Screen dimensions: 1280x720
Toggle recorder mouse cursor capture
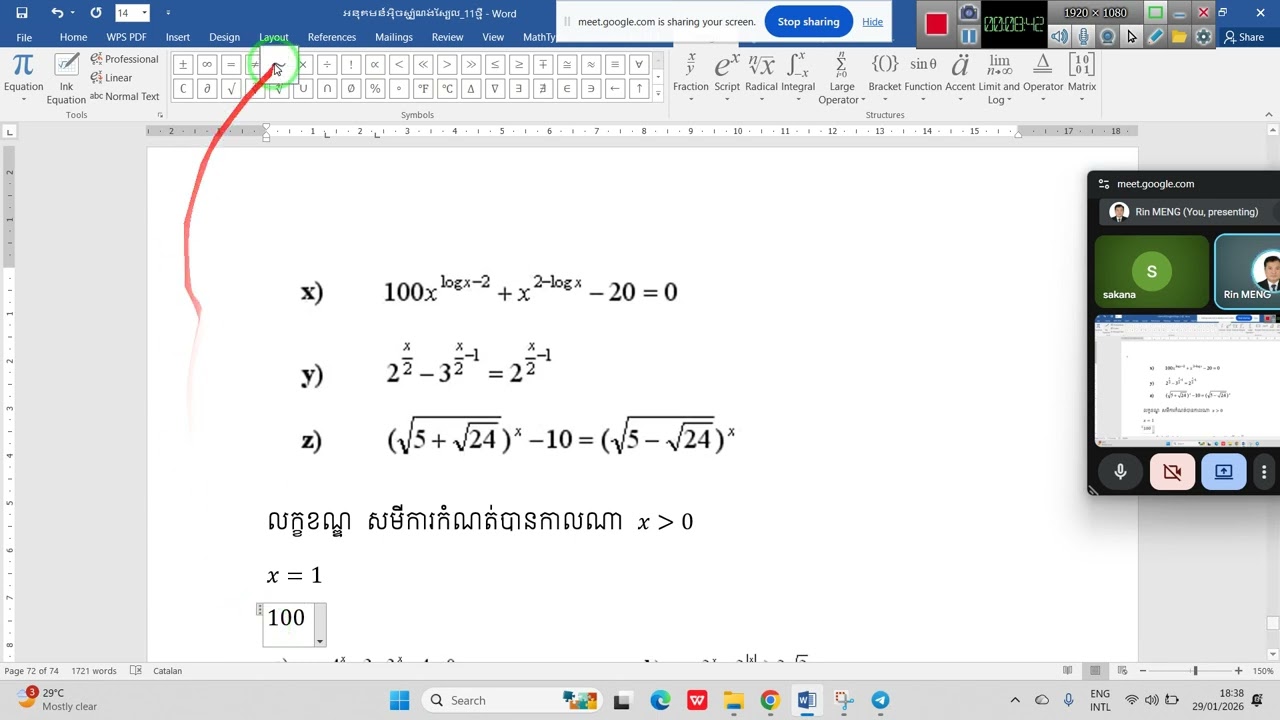(1131, 37)
